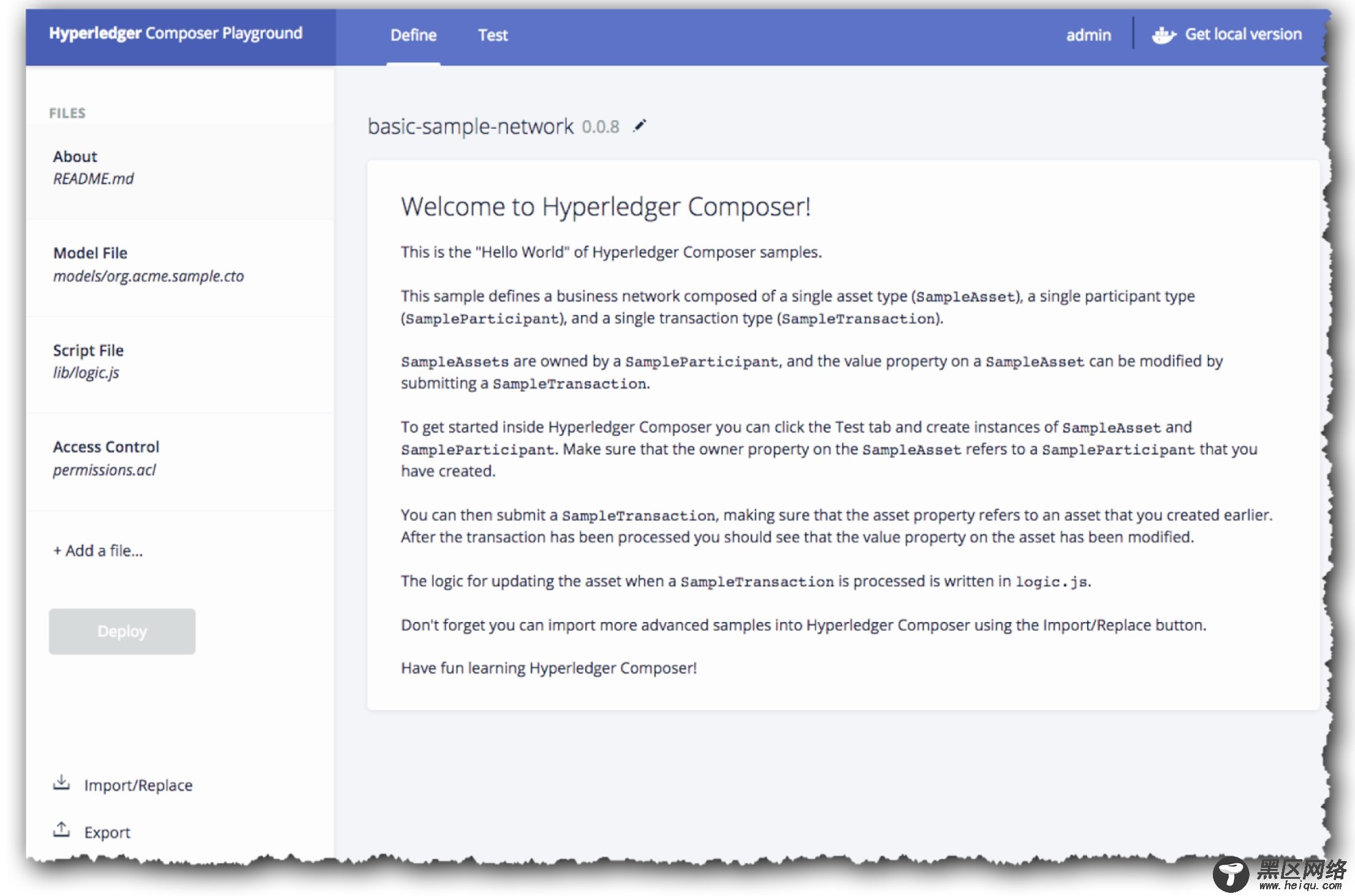
Task: Click the Import/Replace download icon
Action: coord(61,783)
